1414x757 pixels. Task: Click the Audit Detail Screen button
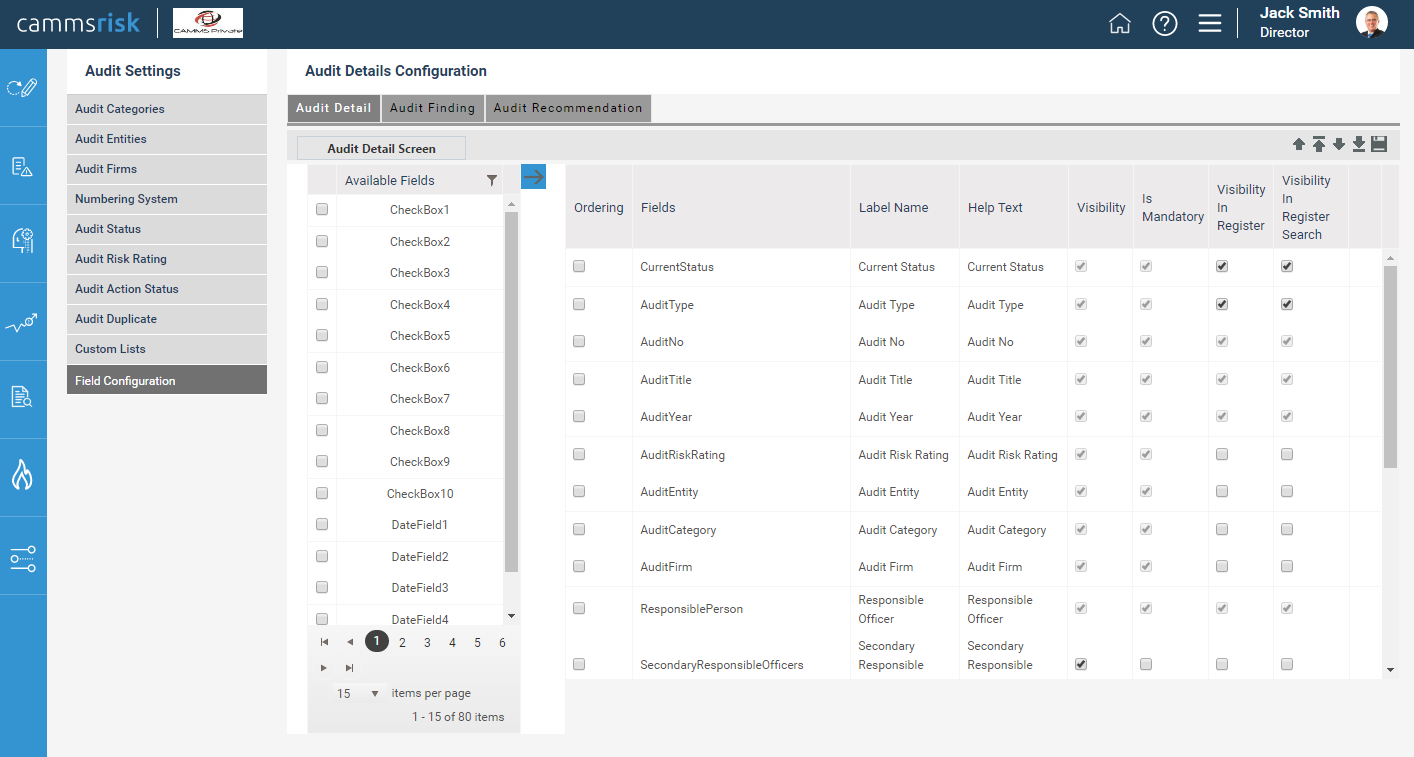click(x=381, y=148)
